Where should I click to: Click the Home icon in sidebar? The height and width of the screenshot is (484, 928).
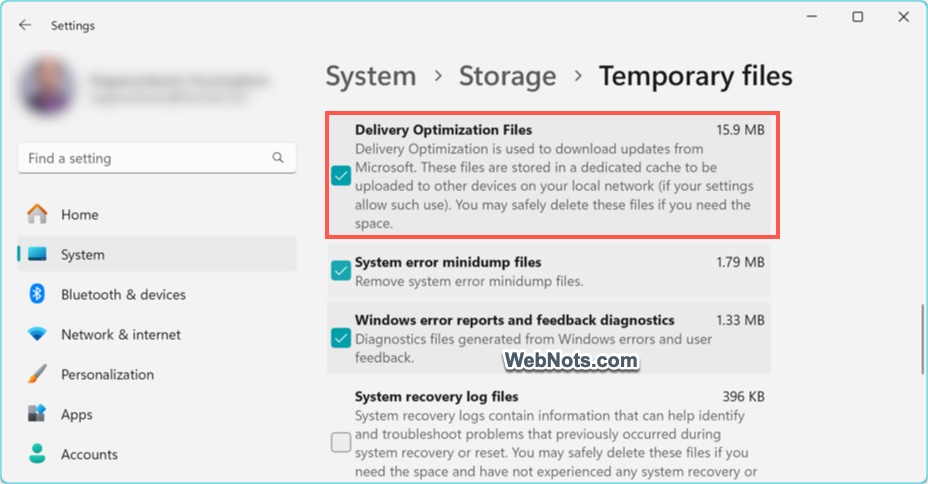point(37,214)
